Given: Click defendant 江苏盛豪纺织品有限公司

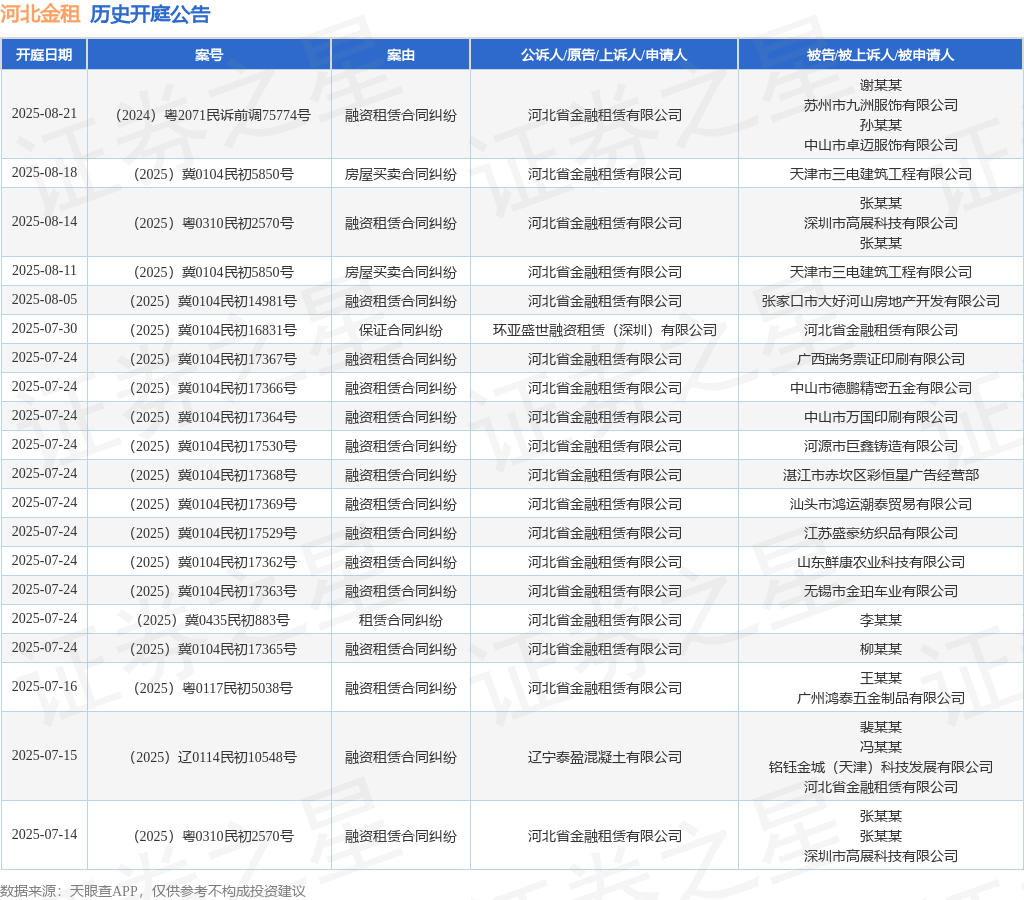Looking at the screenshot, I should coord(880,534).
